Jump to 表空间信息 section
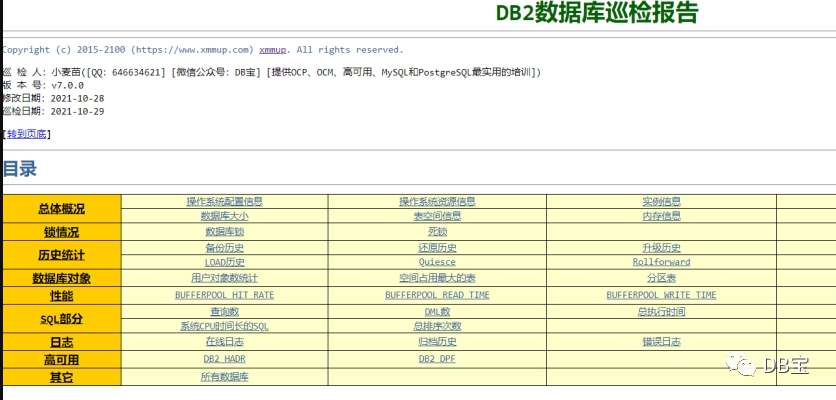 437,216
